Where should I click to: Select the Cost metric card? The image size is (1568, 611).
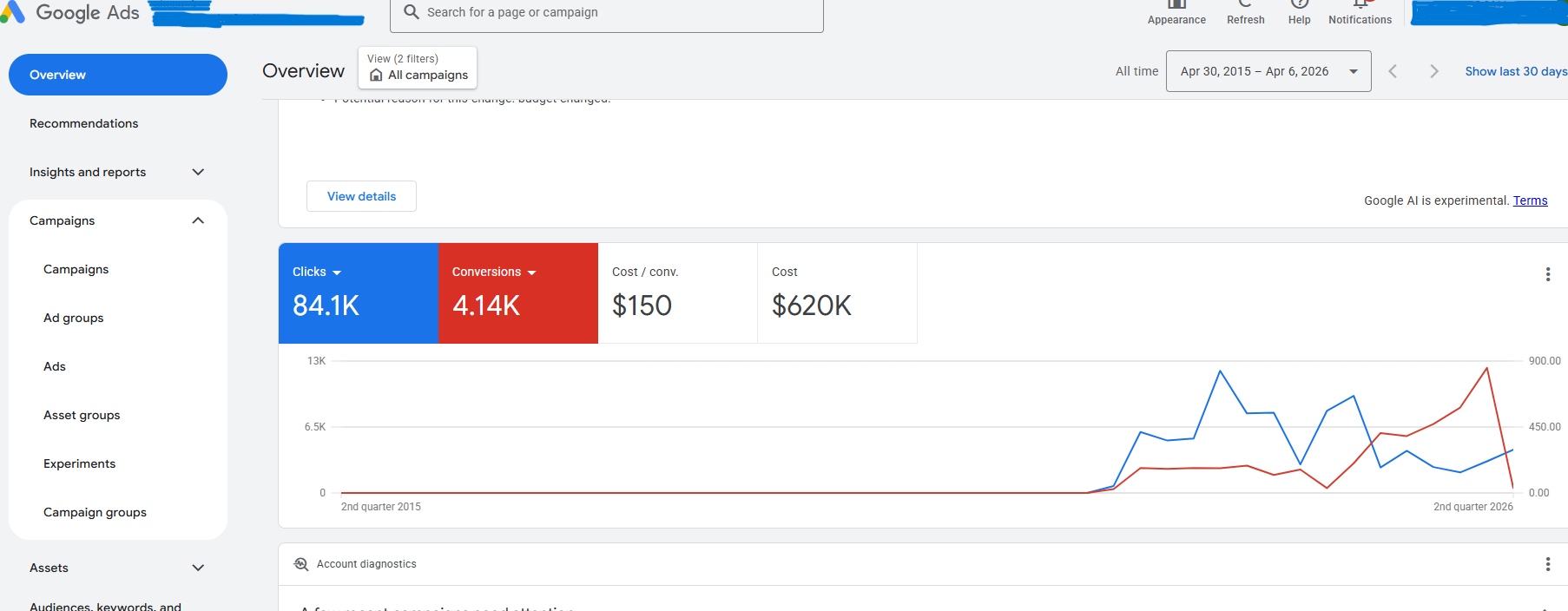tap(837, 293)
